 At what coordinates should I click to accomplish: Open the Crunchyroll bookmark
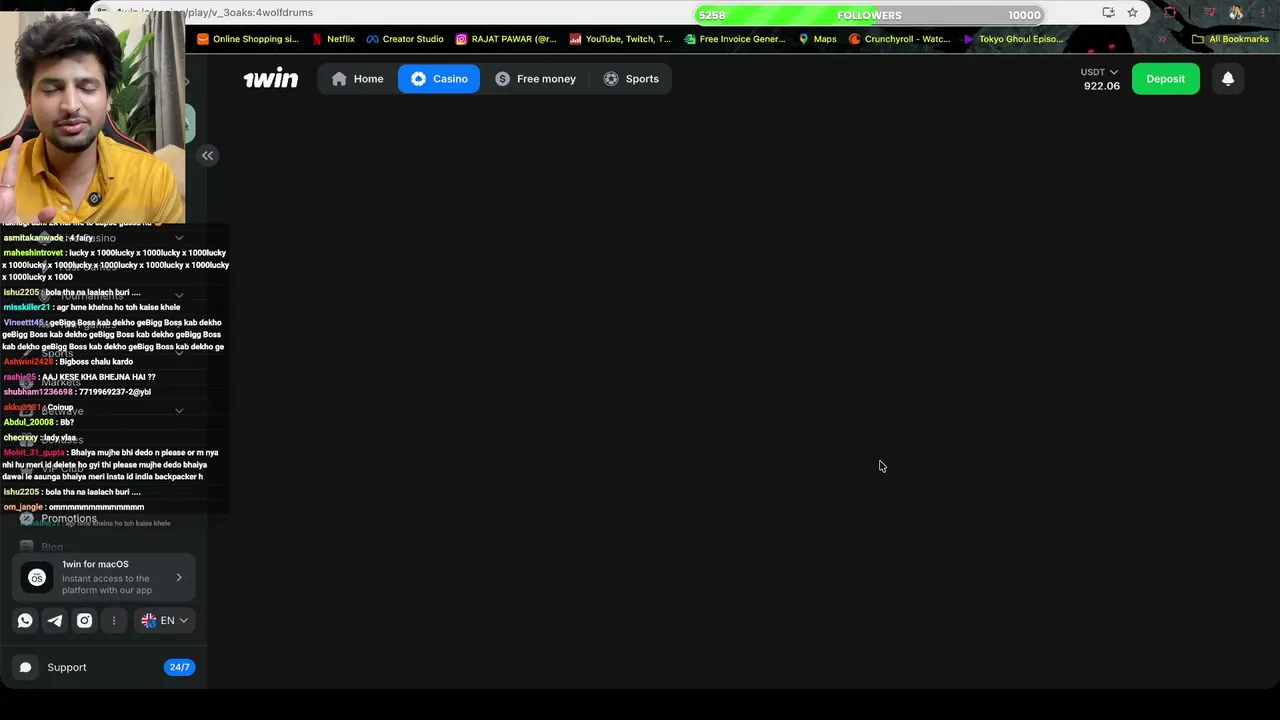pyautogui.click(x=899, y=39)
